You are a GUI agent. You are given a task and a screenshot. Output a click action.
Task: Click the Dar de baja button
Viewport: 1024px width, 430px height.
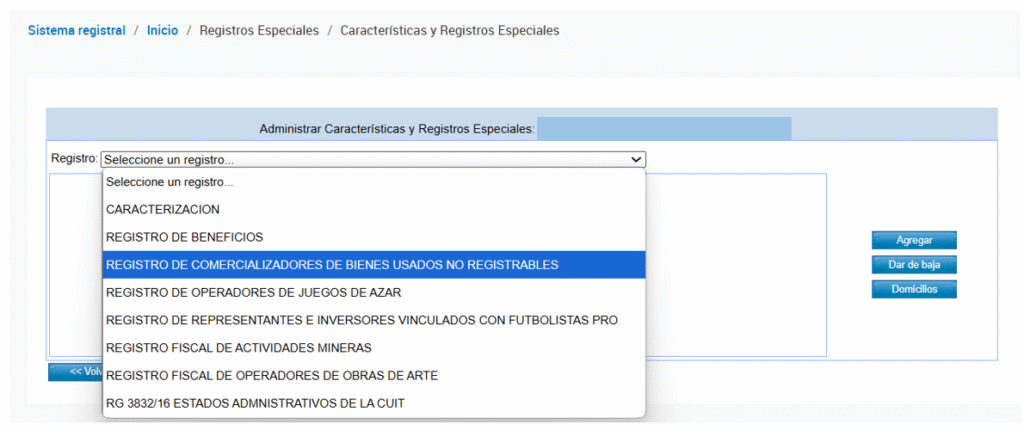tap(914, 265)
